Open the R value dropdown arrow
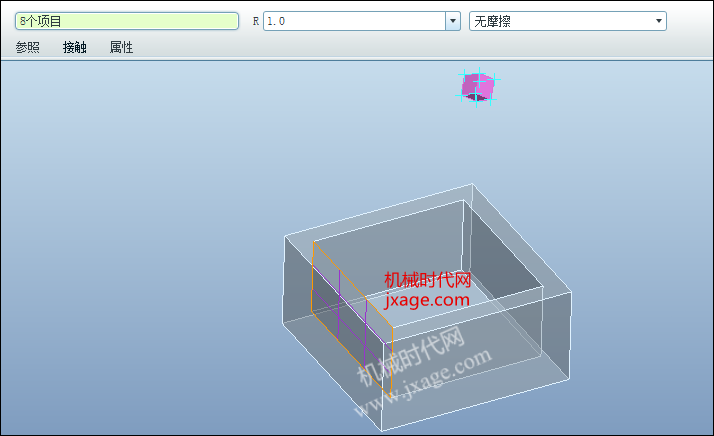 point(453,21)
